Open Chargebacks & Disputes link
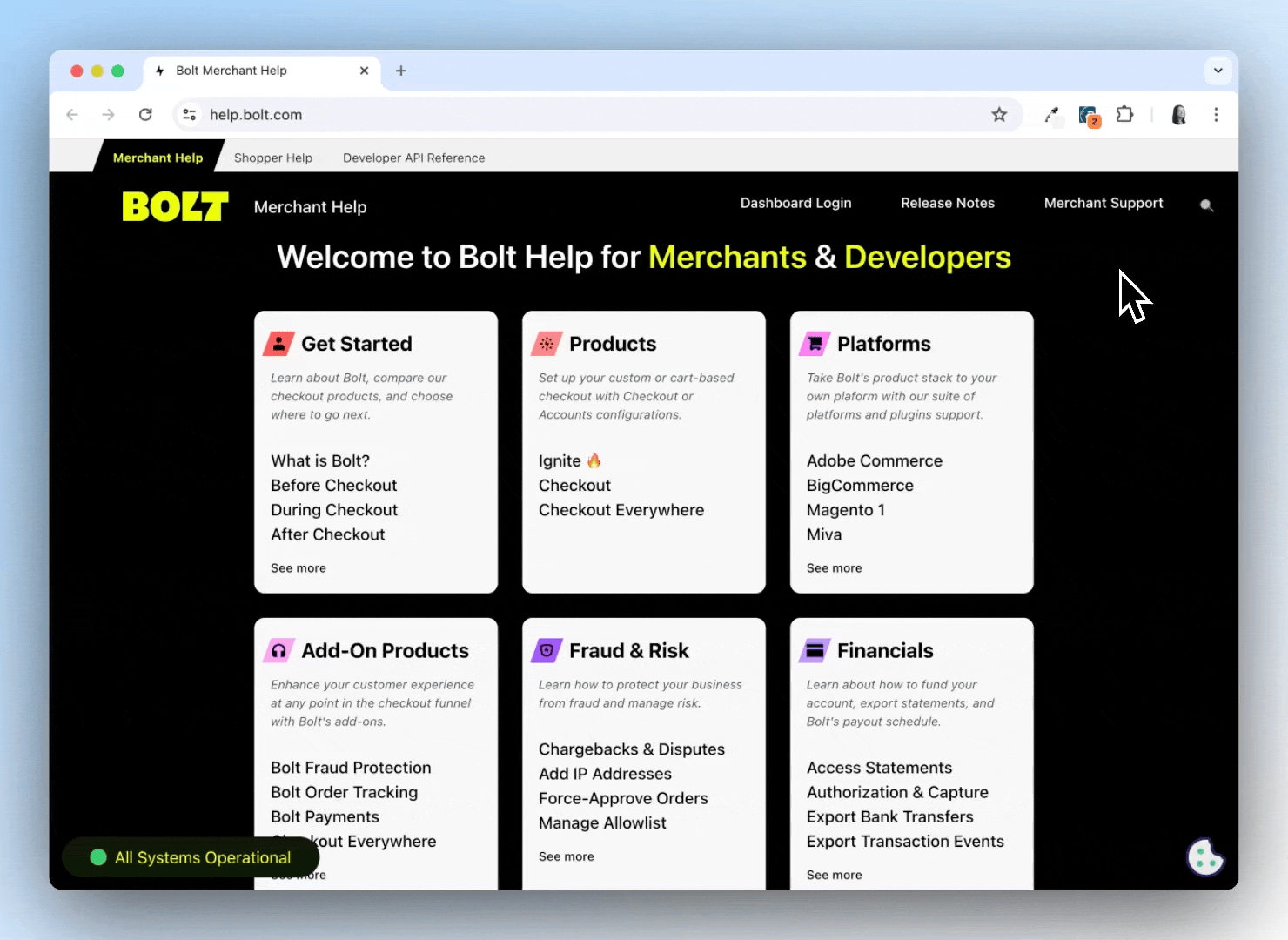Viewport: 1288px width, 940px height. coord(632,749)
